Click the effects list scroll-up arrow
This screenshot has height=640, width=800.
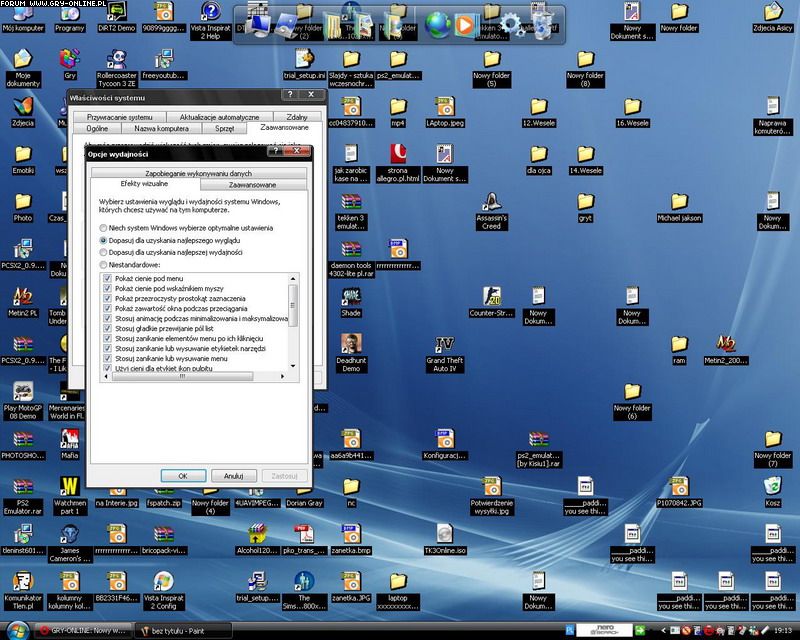293,279
